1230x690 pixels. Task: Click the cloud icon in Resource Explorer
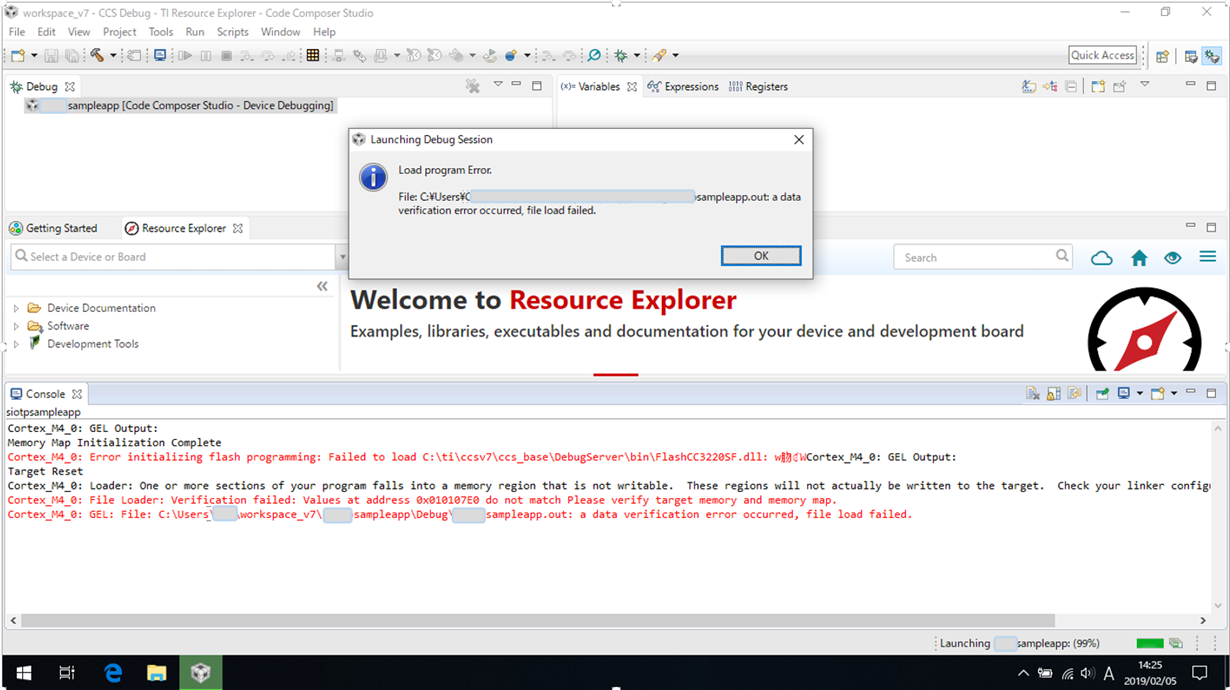coord(1101,257)
